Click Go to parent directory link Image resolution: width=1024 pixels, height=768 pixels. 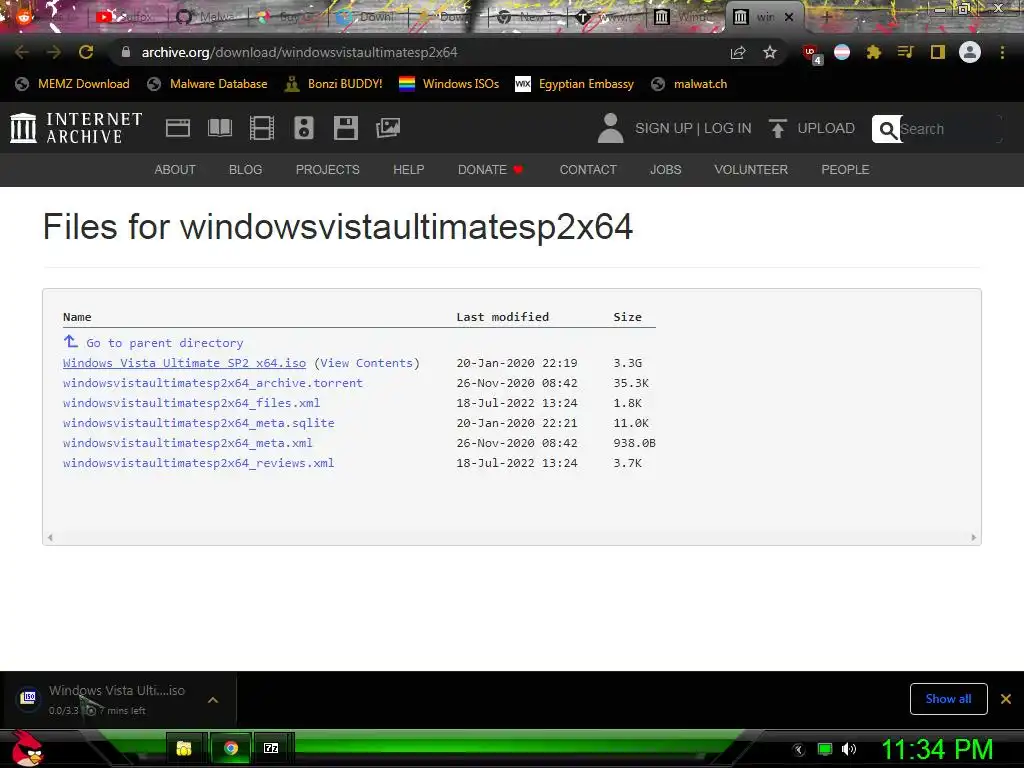click(x=165, y=343)
